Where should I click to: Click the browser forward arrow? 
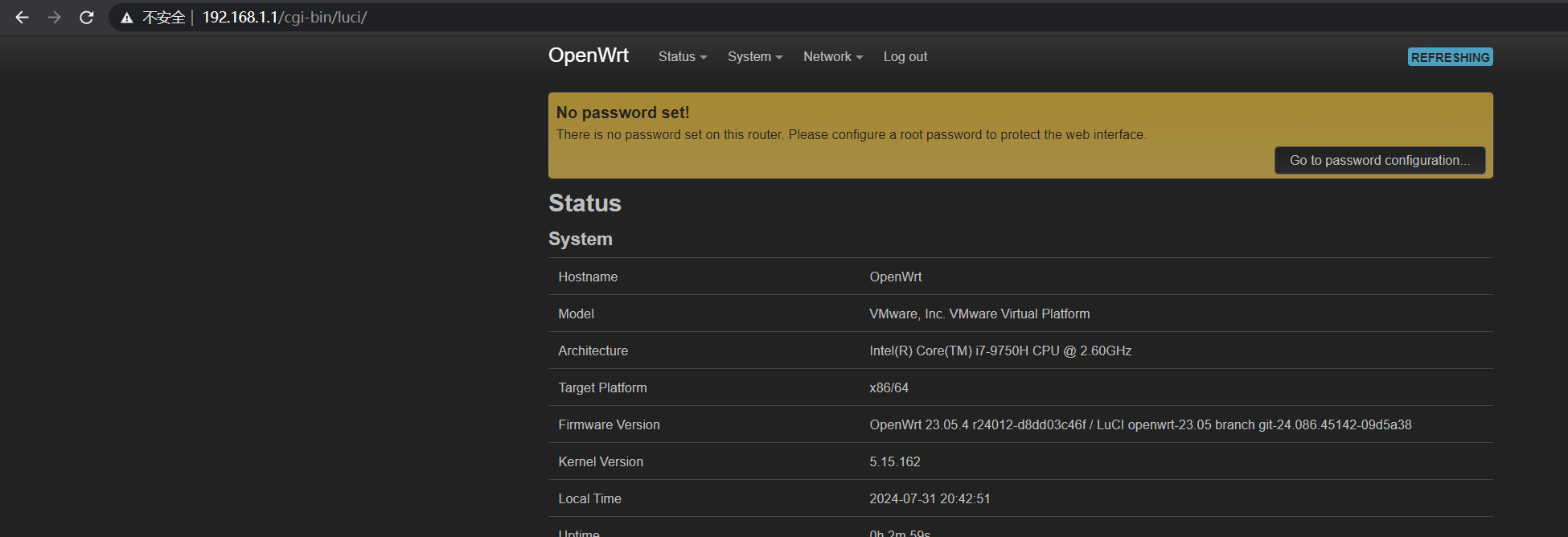click(54, 17)
